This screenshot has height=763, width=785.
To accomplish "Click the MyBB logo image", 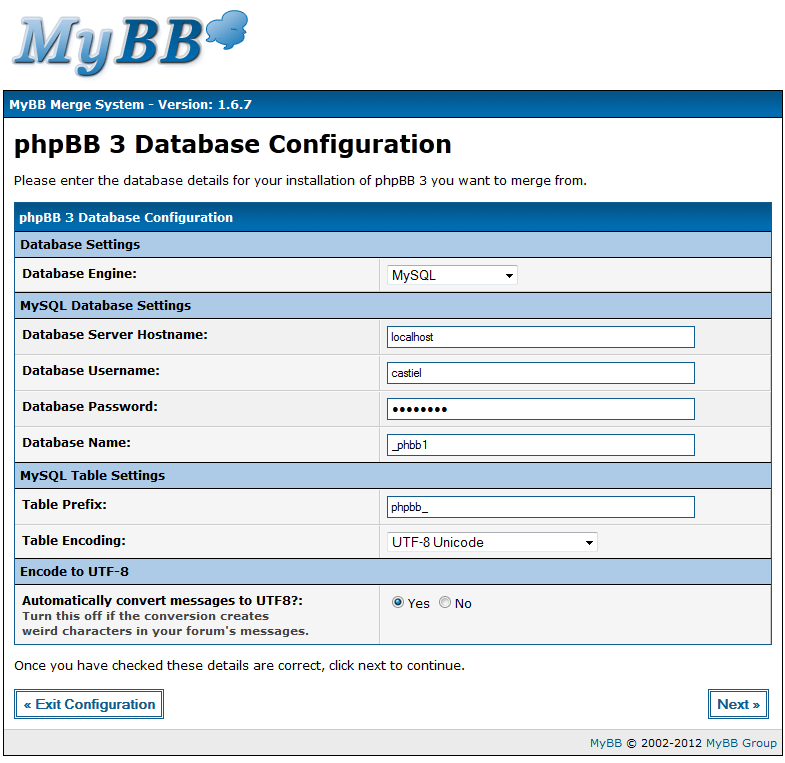I will (x=130, y=43).
